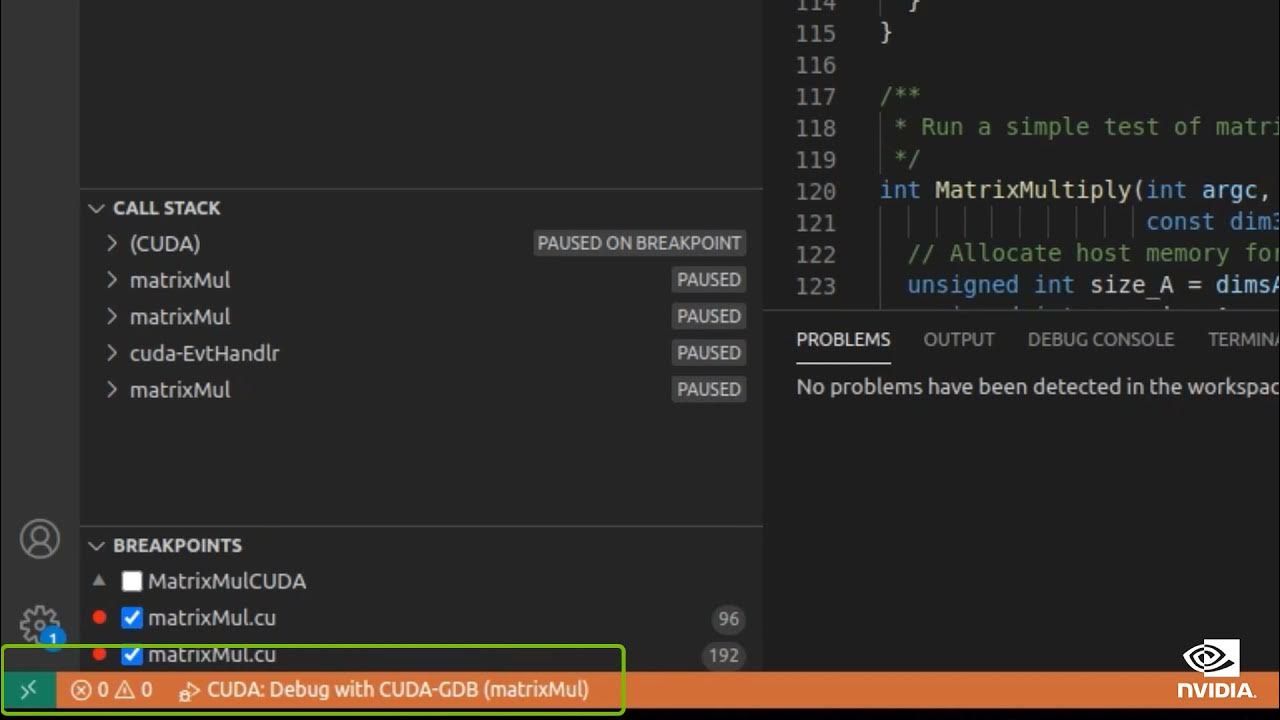Screen dimensions: 1280x720
Task: Expand the last matrixMul thread
Action: click(112, 390)
